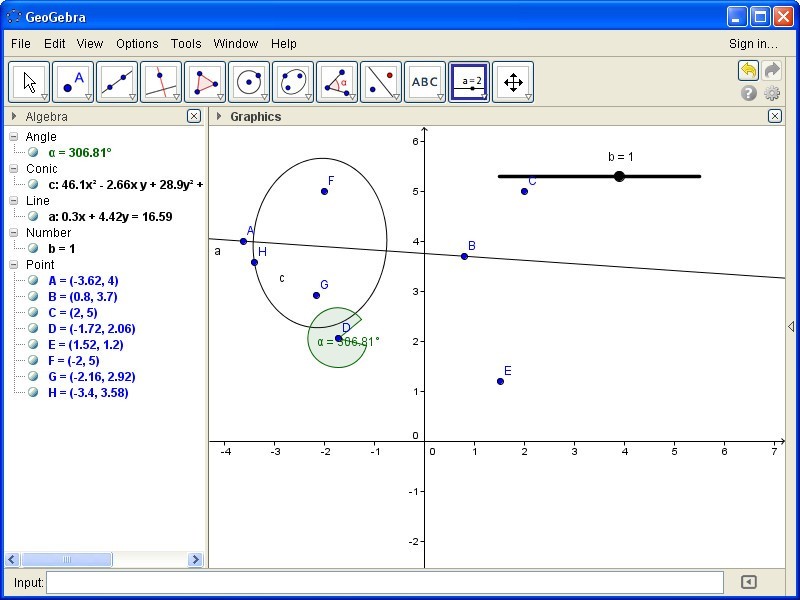Select the Ellipse conic tool
Image resolution: width=800 pixels, height=600 pixels.
click(293, 82)
